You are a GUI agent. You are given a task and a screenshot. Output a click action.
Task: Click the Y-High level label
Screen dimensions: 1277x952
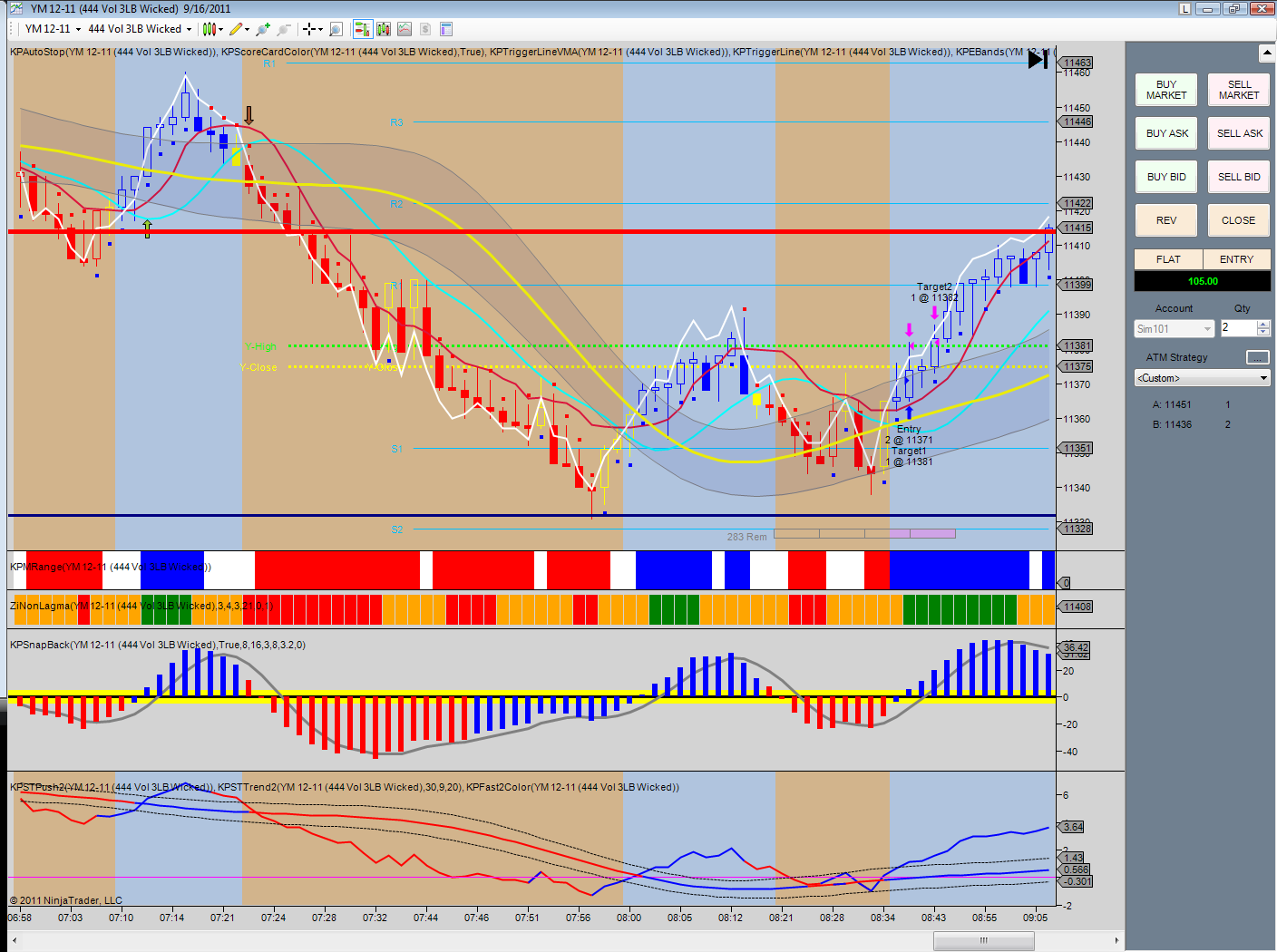tap(260, 346)
